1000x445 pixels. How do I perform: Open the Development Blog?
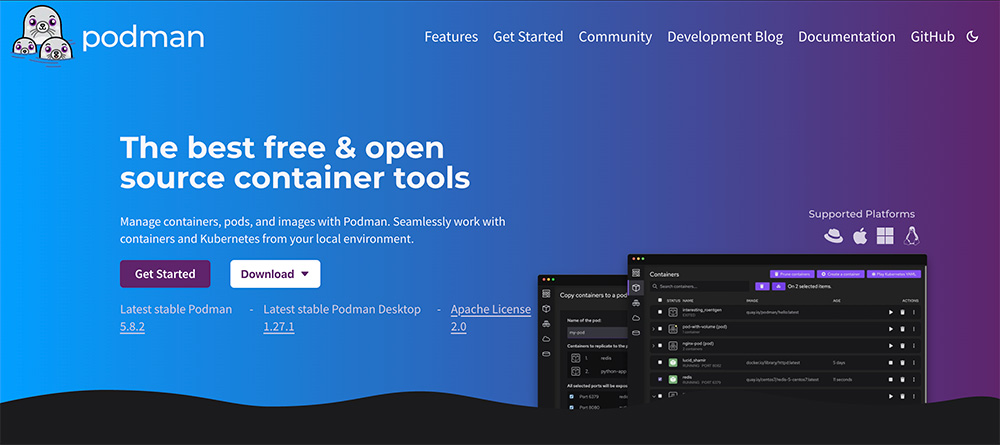coord(725,37)
